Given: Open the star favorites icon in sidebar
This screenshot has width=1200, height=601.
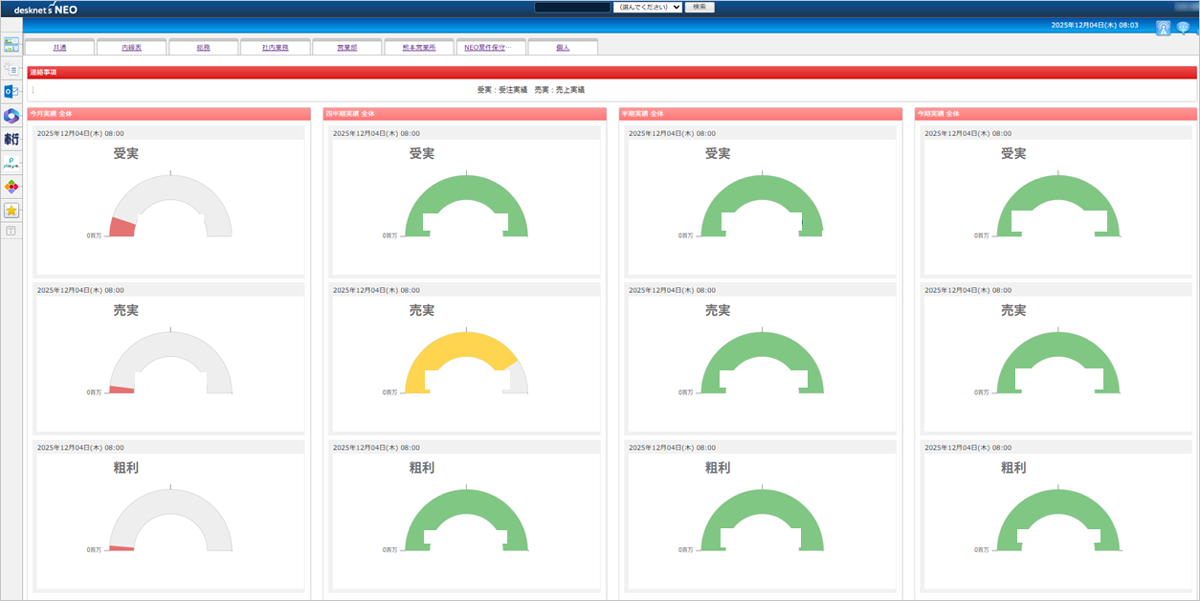Looking at the screenshot, I should coord(12,210).
